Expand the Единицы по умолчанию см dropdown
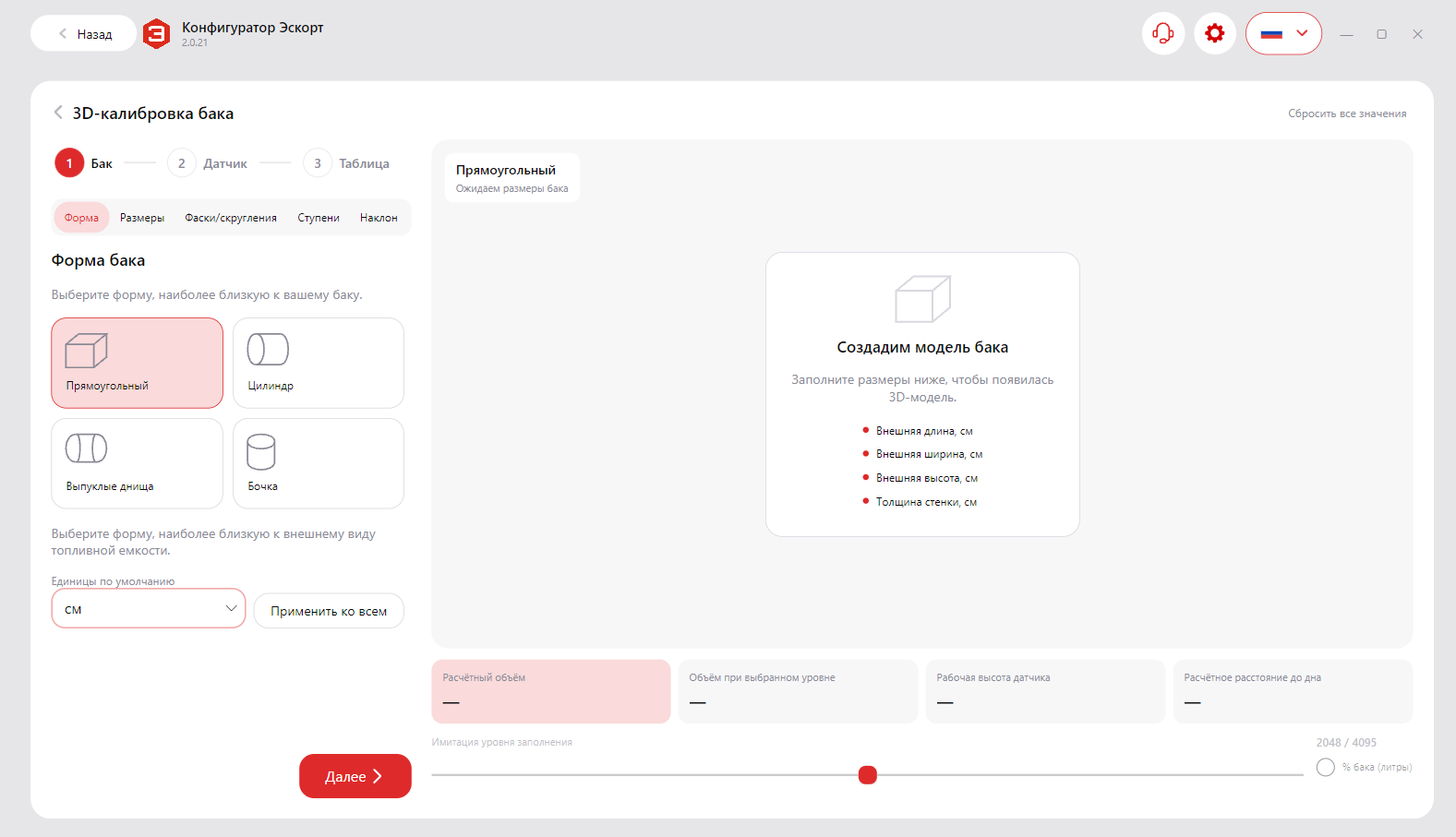1456x837 pixels. pyautogui.click(x=149, y=609)
